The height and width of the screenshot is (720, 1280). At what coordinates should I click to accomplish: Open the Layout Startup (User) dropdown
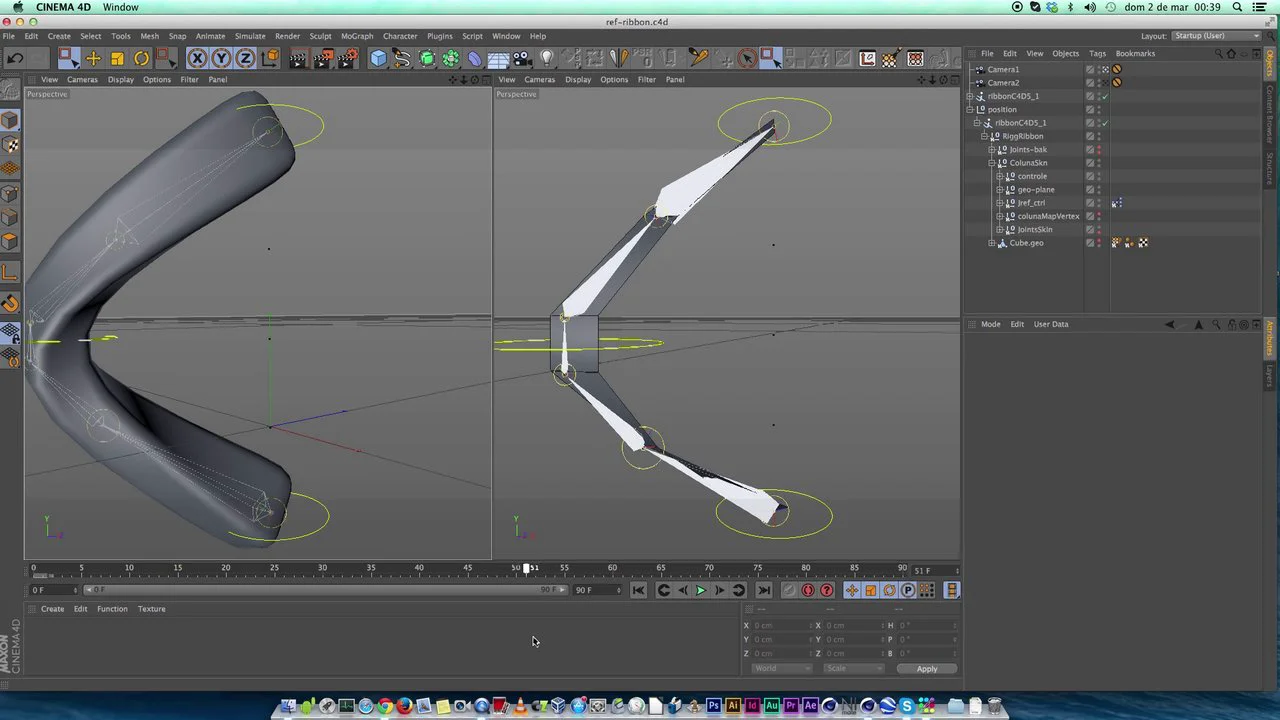(x=1215, y=36)
